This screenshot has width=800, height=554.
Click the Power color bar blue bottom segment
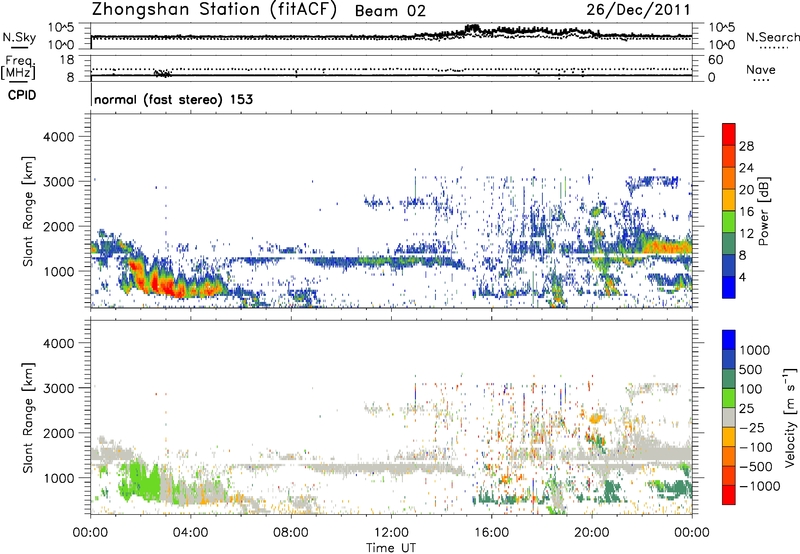click(x=729, y=287)
